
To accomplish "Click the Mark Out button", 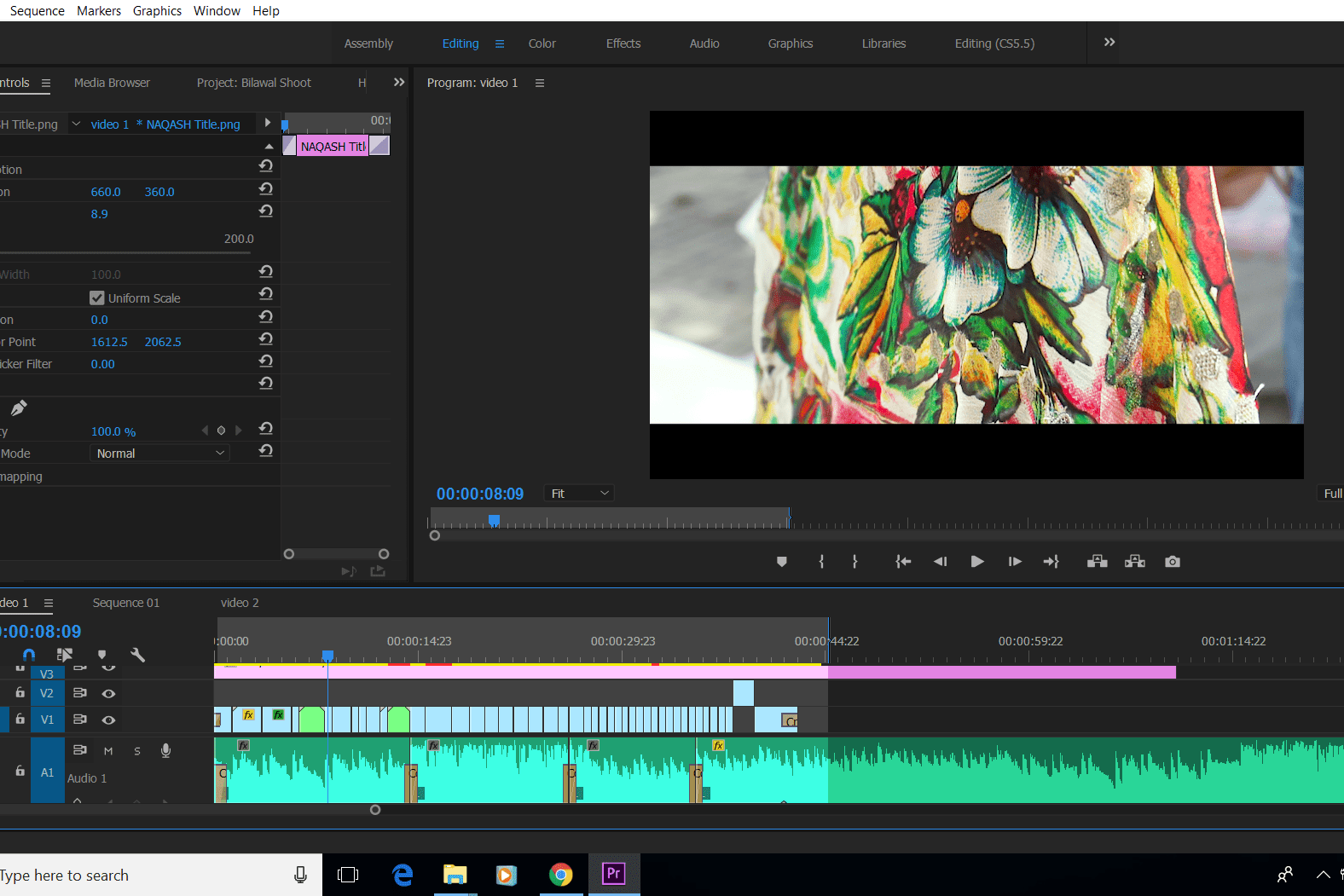I will coord(854,562).
